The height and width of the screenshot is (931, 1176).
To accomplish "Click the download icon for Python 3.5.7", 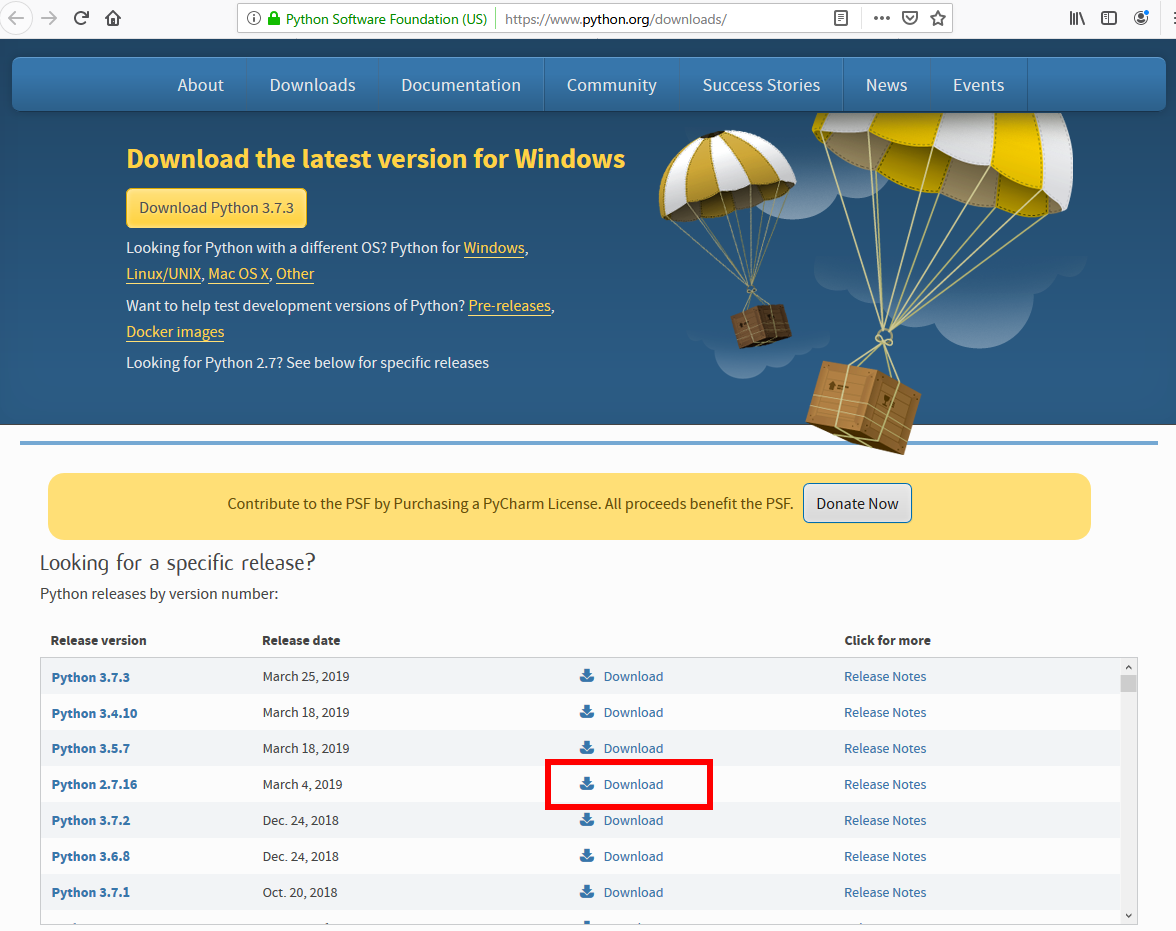I will (586, 748).
